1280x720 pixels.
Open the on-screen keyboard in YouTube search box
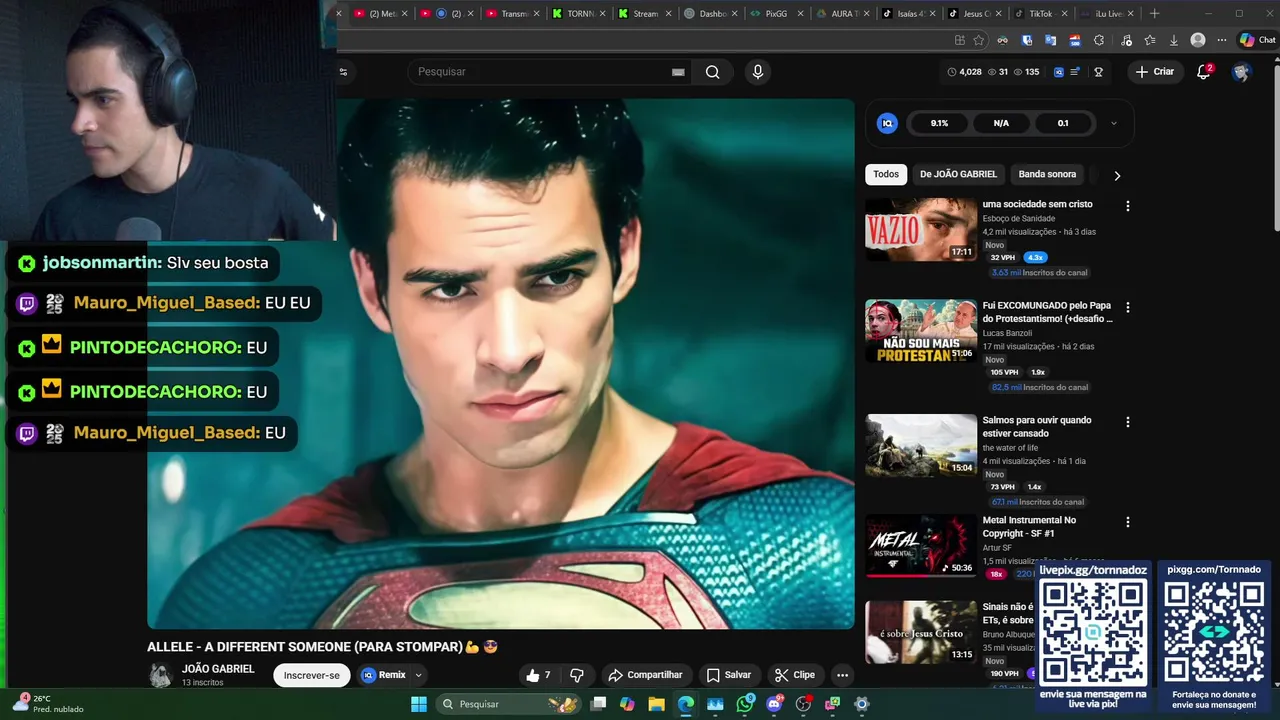[x=678, y=72]
